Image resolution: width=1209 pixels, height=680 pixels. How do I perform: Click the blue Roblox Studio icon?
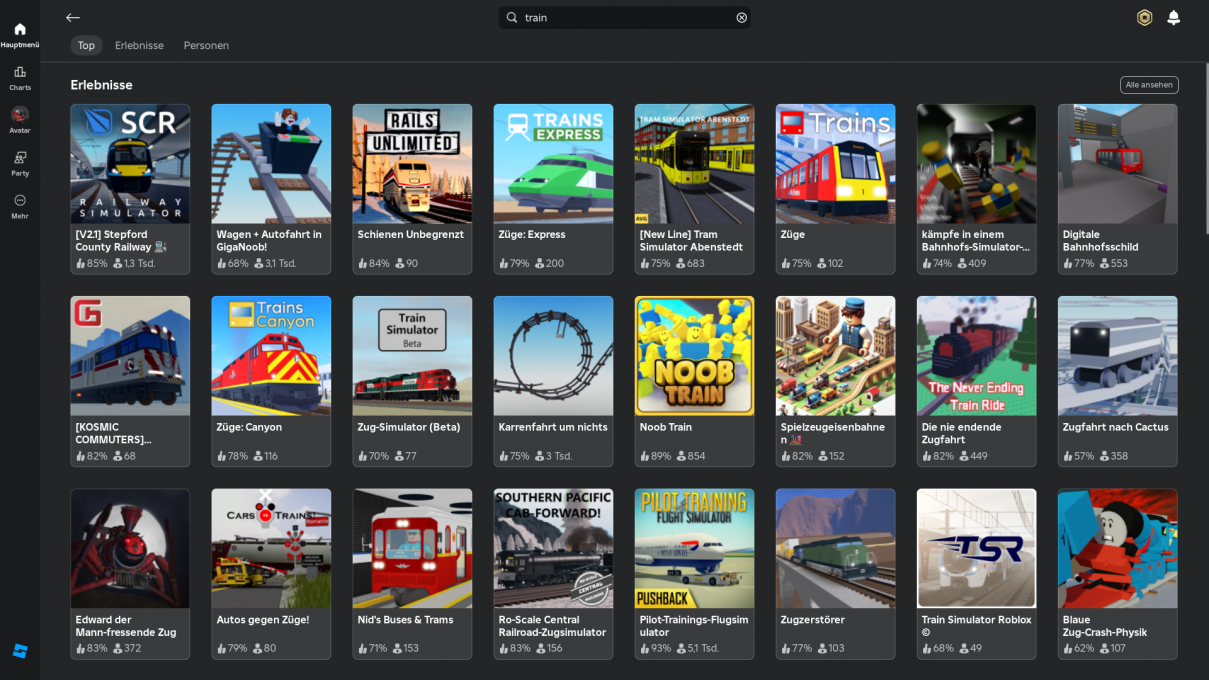(x=20, y=651)
